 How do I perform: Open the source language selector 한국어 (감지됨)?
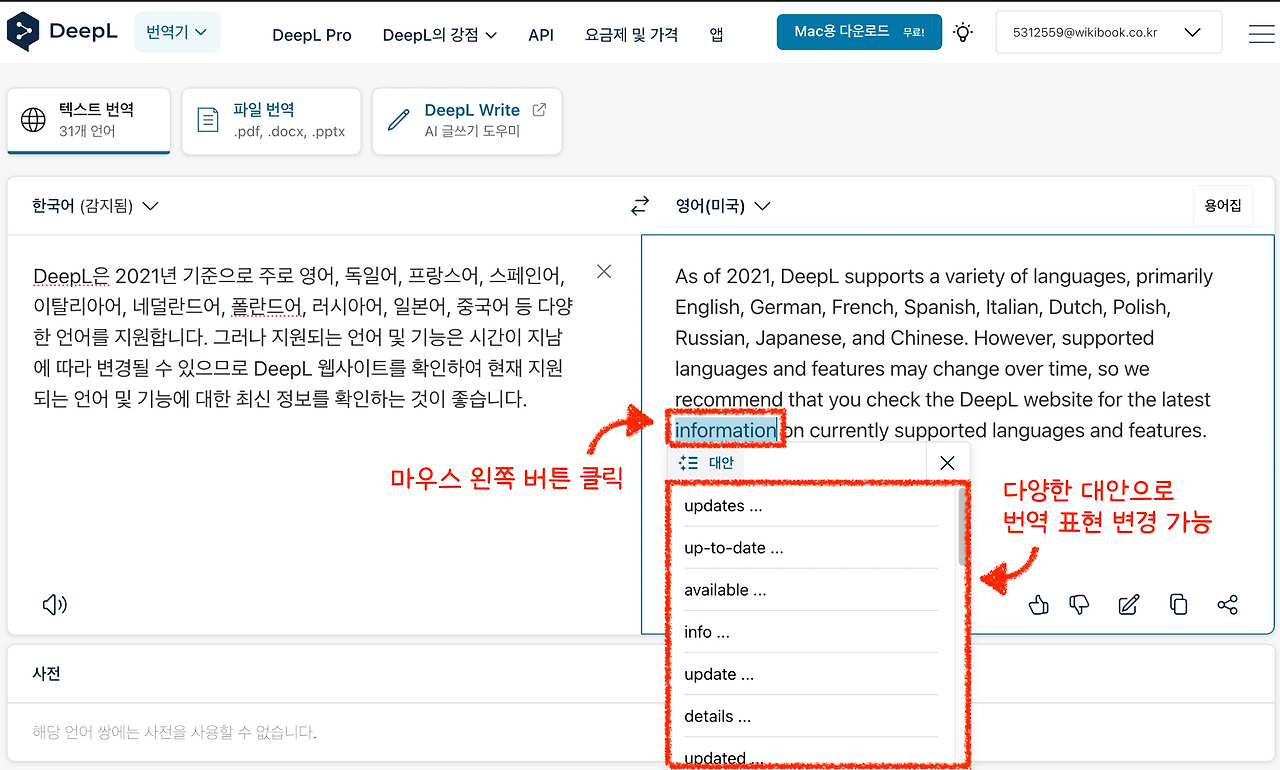[95, 206]
